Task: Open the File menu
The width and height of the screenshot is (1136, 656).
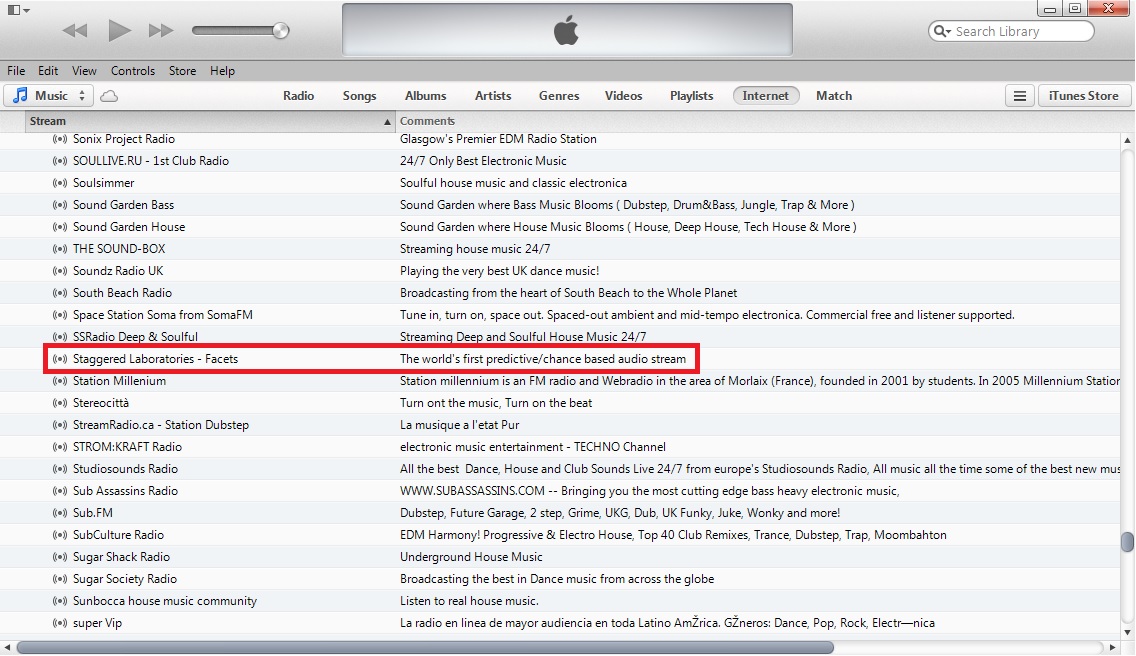Action: pyautogui.click(x=16, y=71)
